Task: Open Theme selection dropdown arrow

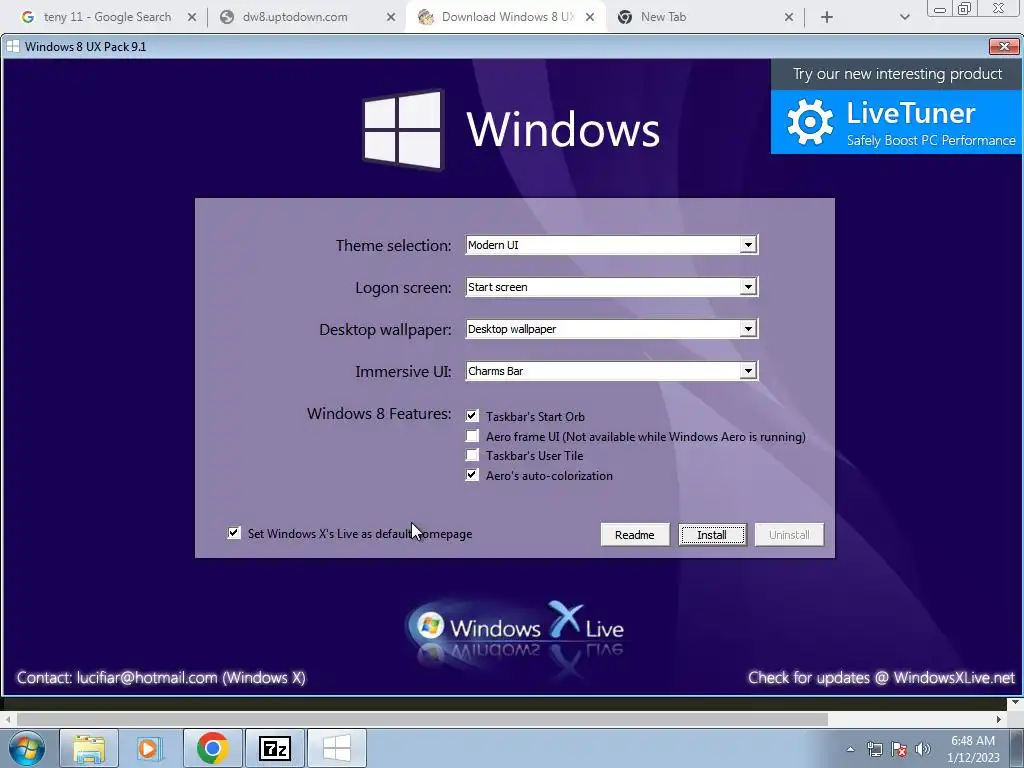Action: pyautogui.click(x=748, y=245)
